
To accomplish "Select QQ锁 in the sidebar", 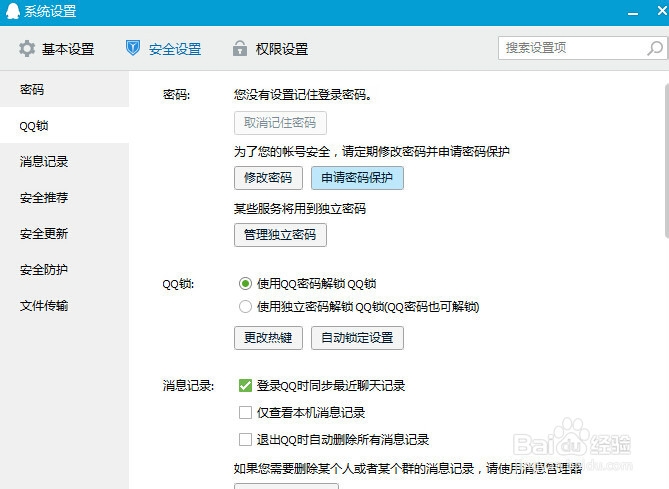I will (64, 125).
